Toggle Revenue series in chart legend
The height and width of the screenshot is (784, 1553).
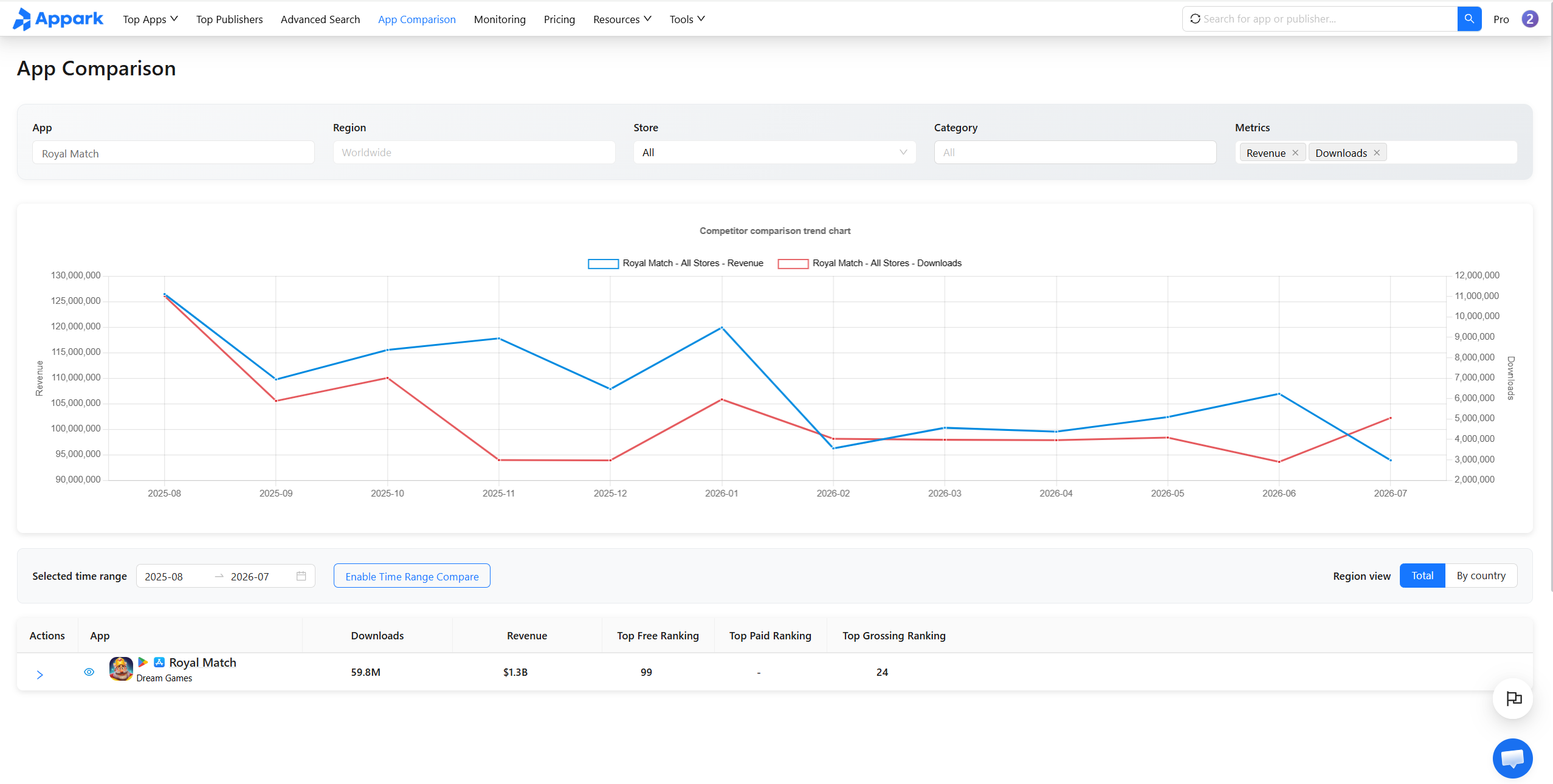pyautogui.click(x=675, y=263)
